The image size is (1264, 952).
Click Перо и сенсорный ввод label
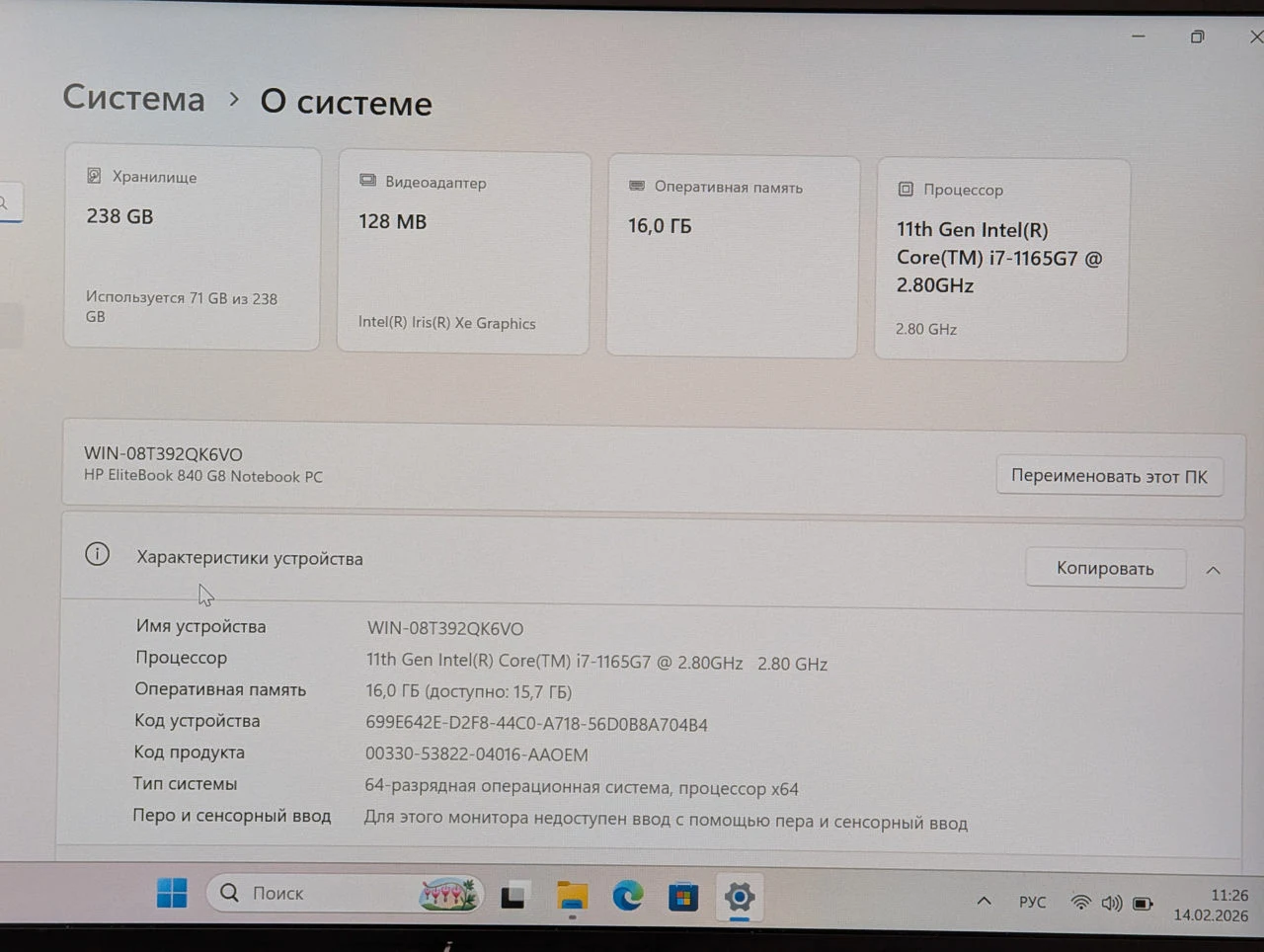pyautogui.click(x=232, y=816)
